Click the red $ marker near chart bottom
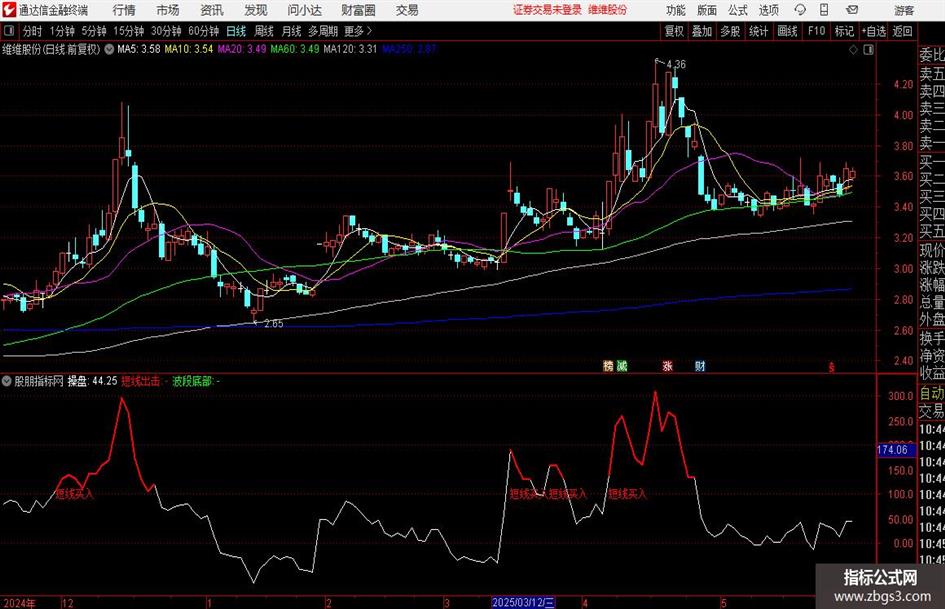This screenshot has width=945, height=609. pyautogui.click(x=832, y=367)
